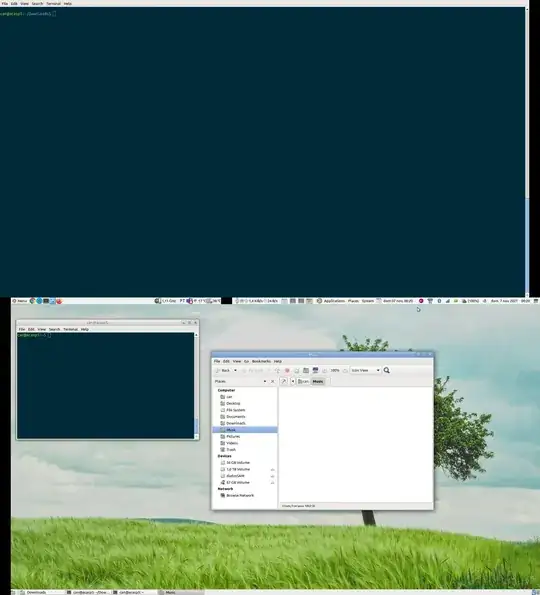Click the battery indicator in panel
Image resolution: width=540 pixels, height=595 pixels.
(x=470, y=301)
